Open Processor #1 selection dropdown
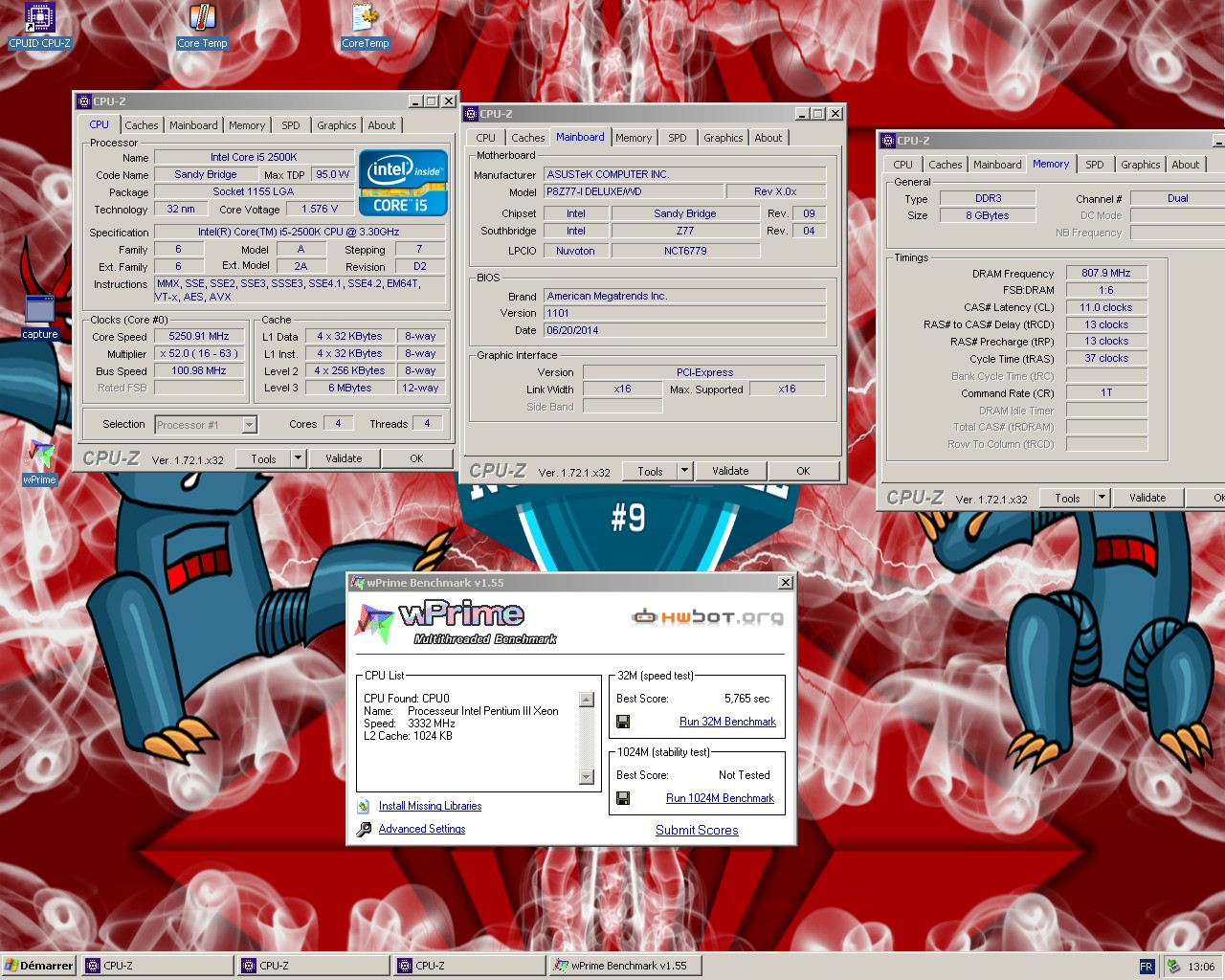The height and width of the screenshot is (980, 1225). (x=249, y=425)
